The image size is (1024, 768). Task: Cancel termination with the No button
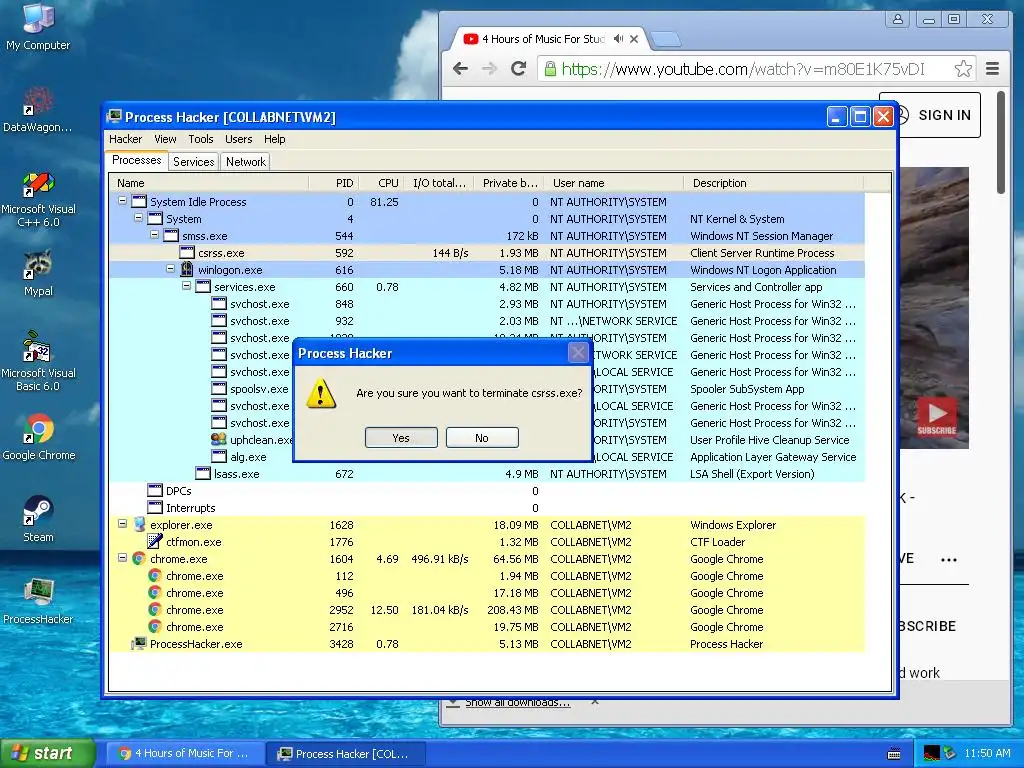click(x=482, y=438)
